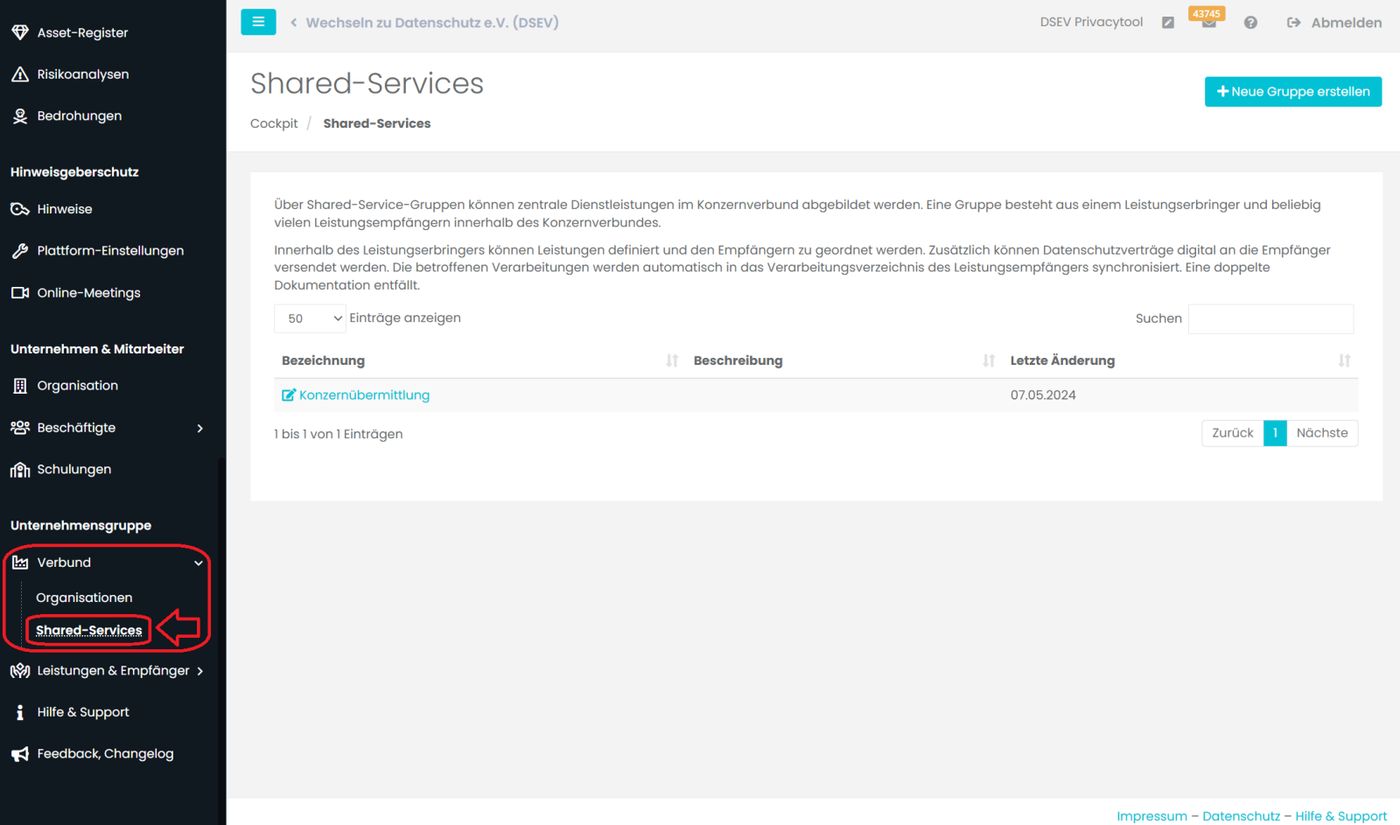
Task: Click the Risikoanalysen warning triangle icon
Action: click(x=20, y=74)
